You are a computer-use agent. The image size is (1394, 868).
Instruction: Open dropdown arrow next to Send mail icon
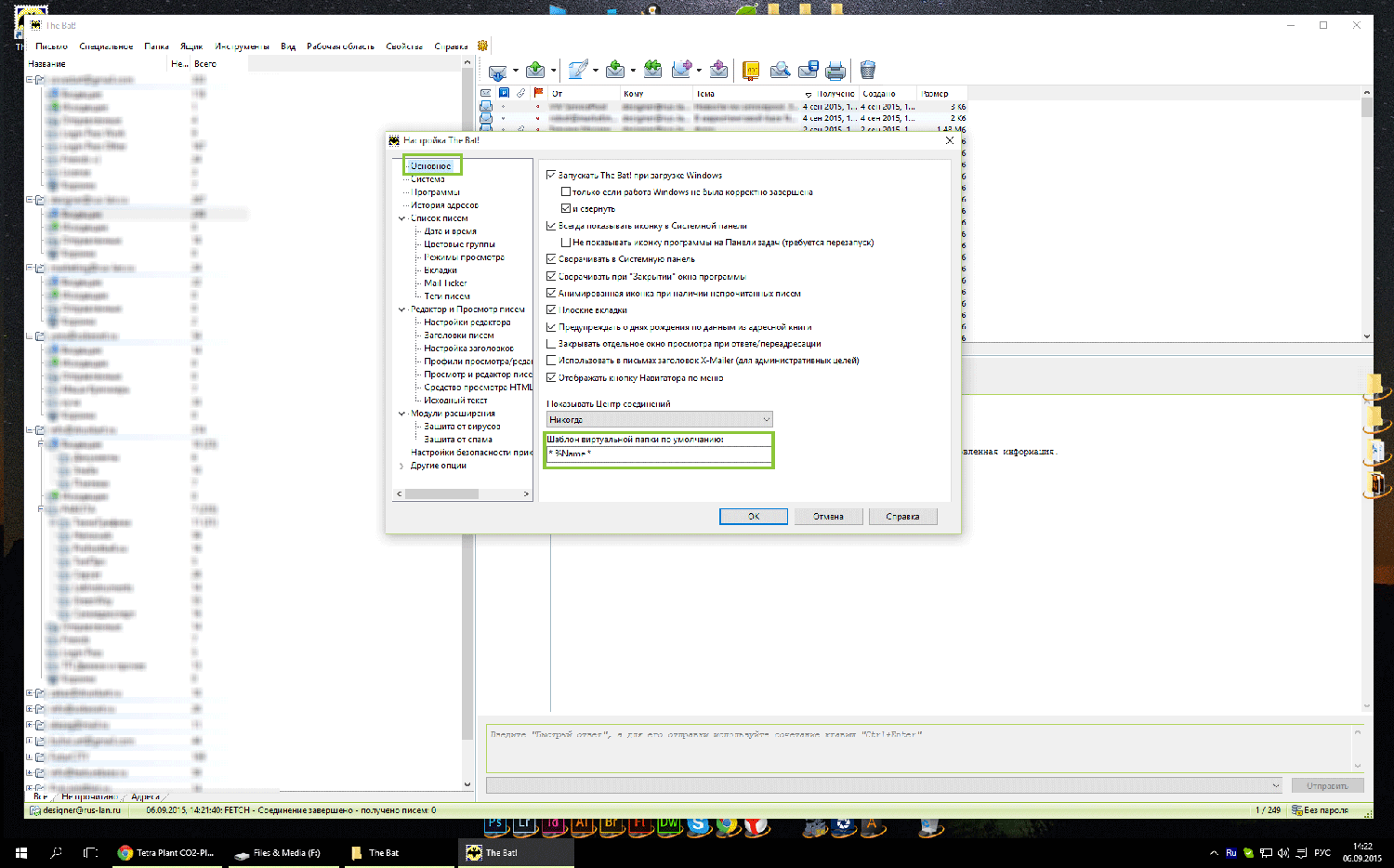(553, 71)
